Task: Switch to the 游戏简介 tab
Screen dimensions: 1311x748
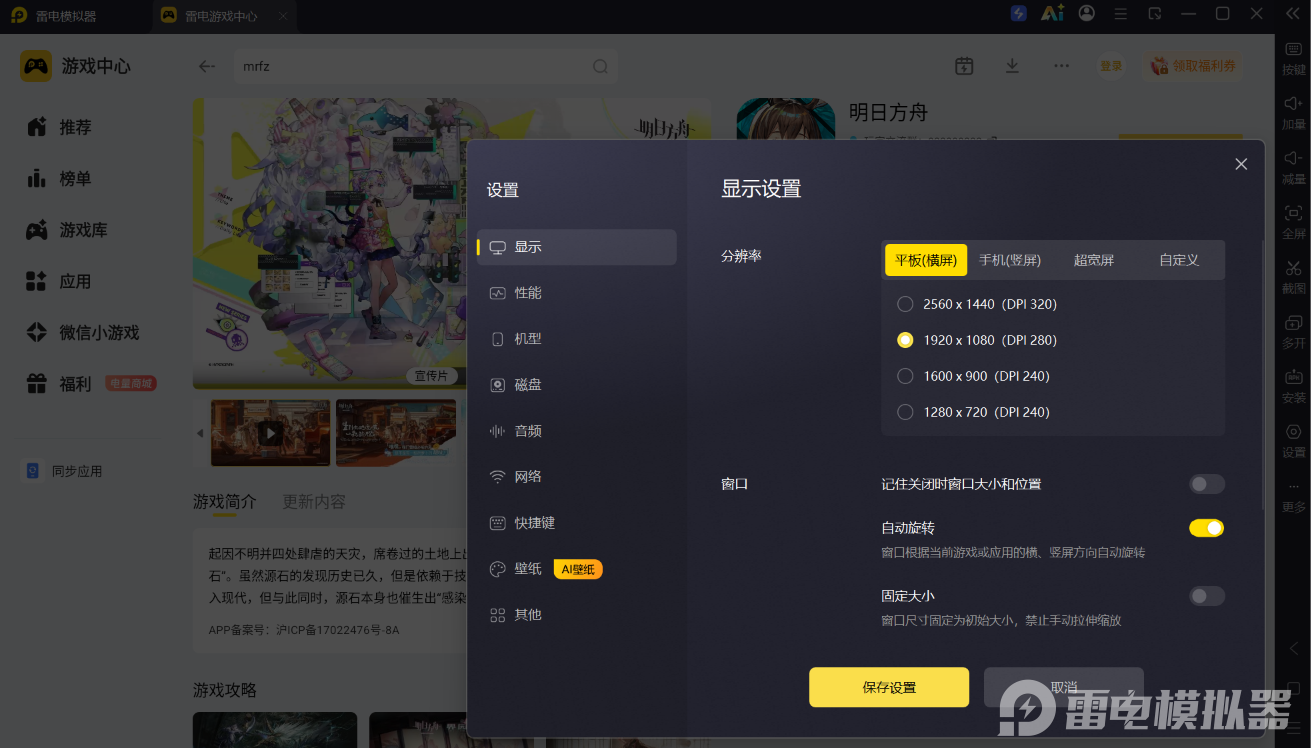Action: pyautogui.click(x=225, y=502)
